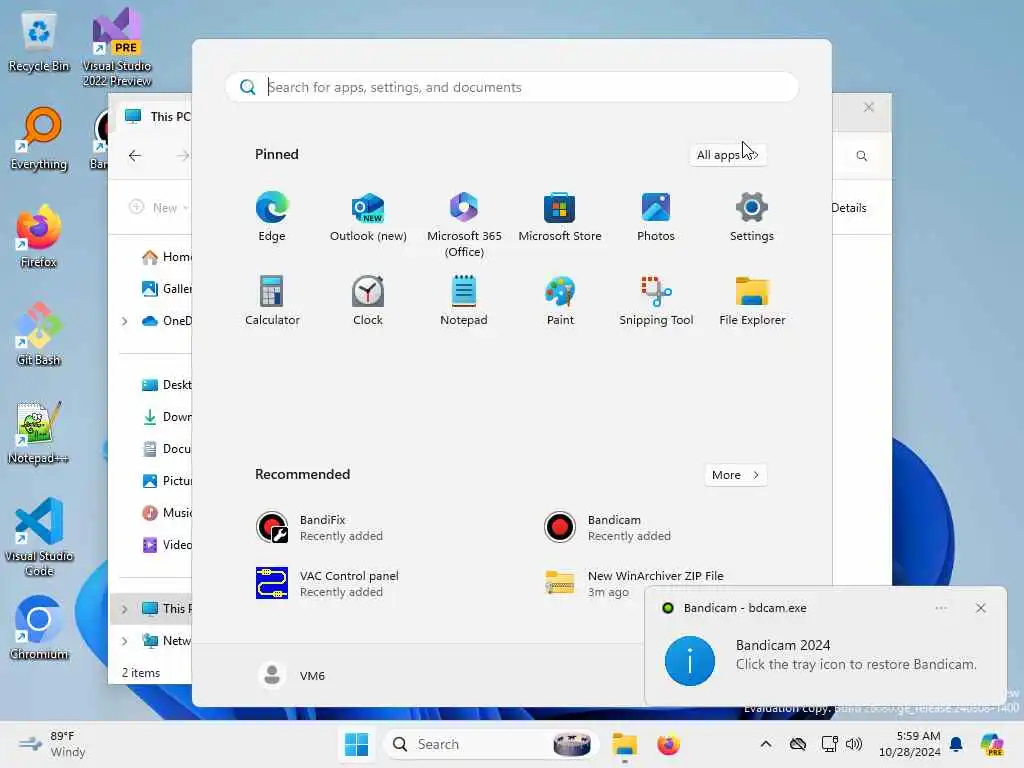
Task: Select Videos in Explorer sidebar
Action: [166, 545]
